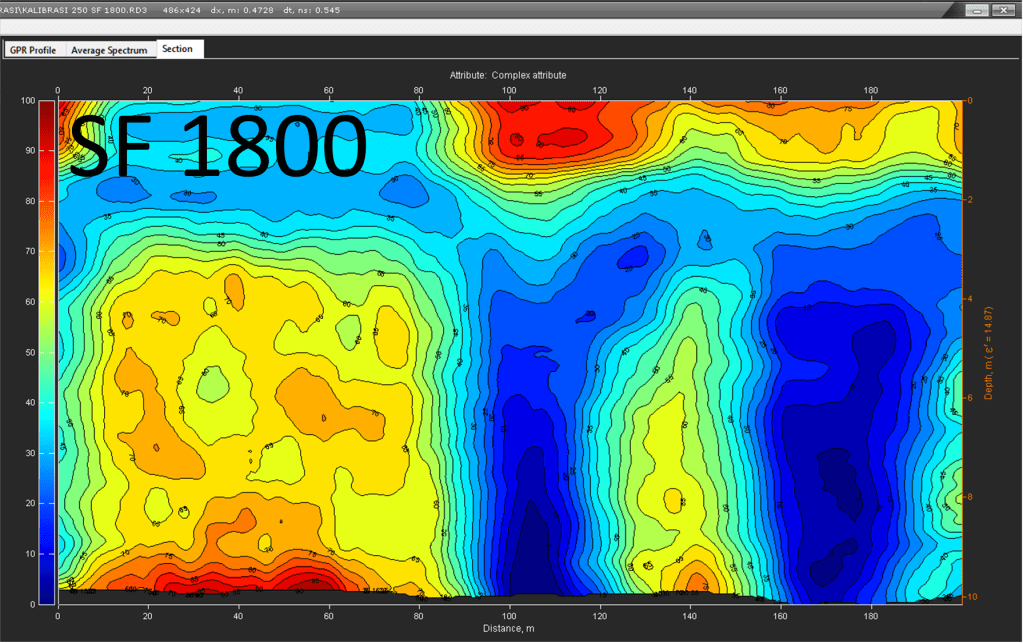Click the 50 label on the color scale

30,352
